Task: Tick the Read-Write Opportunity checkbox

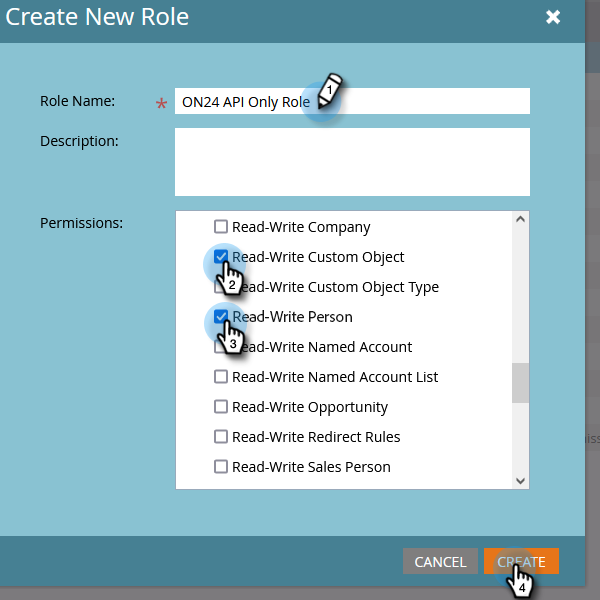Action: click(x=221, y=406)
